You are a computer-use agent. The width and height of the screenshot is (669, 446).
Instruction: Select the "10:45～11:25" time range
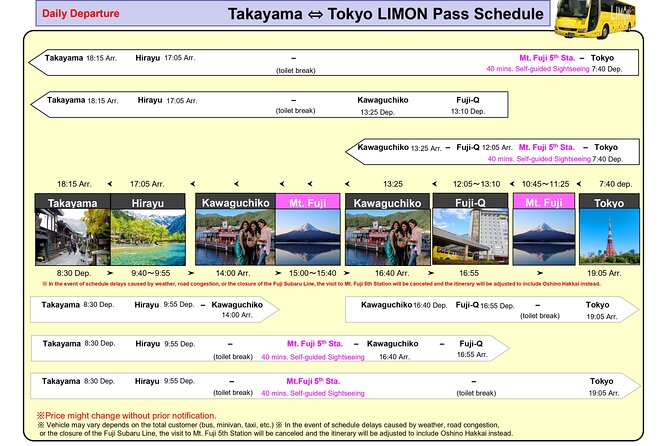(545, 184)
